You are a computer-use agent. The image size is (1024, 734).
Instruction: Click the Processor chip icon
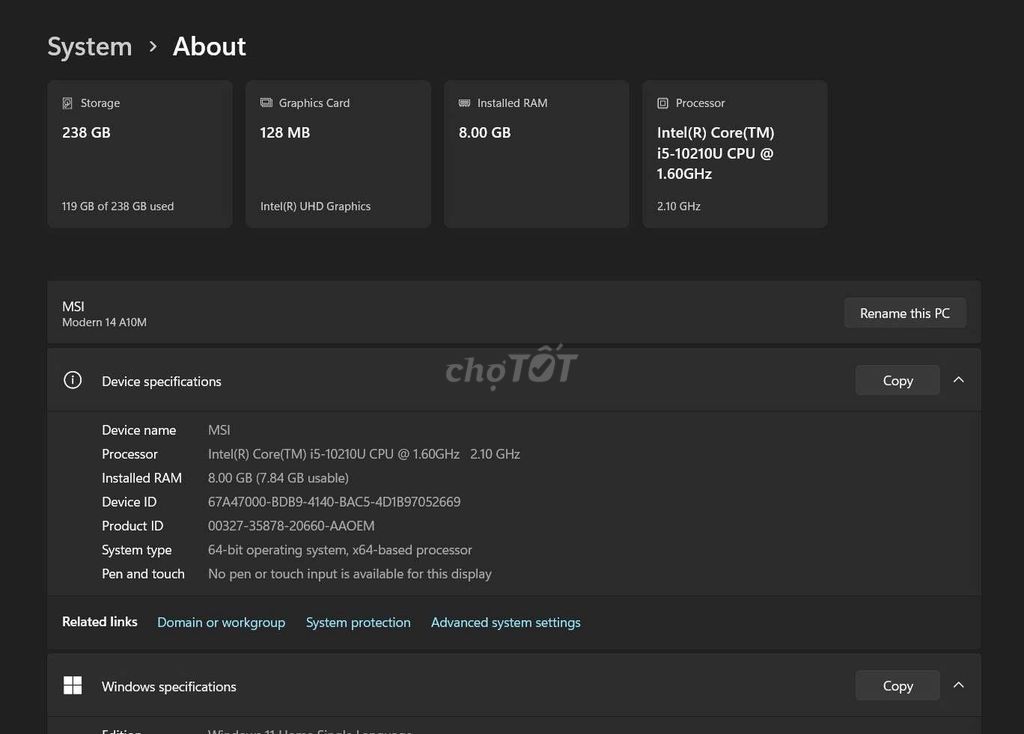[x=663, y=103]
